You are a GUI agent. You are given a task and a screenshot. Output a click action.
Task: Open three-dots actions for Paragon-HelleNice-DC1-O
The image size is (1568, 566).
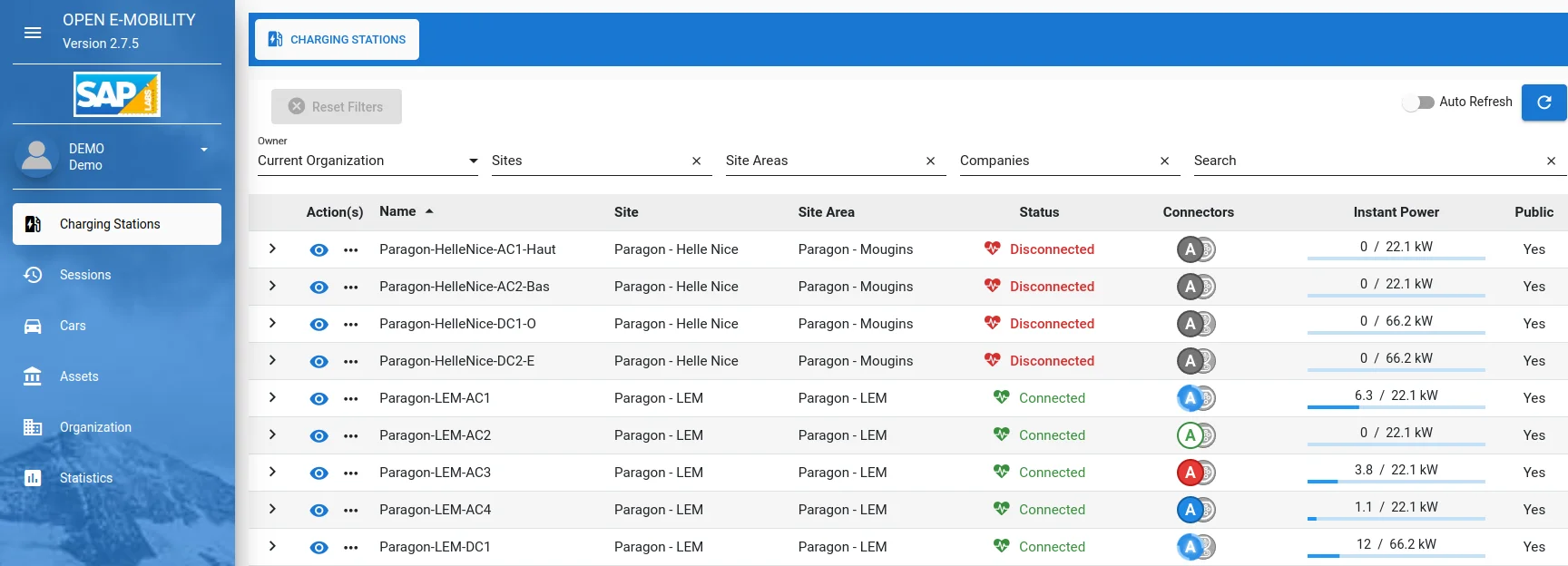(351, 325)
